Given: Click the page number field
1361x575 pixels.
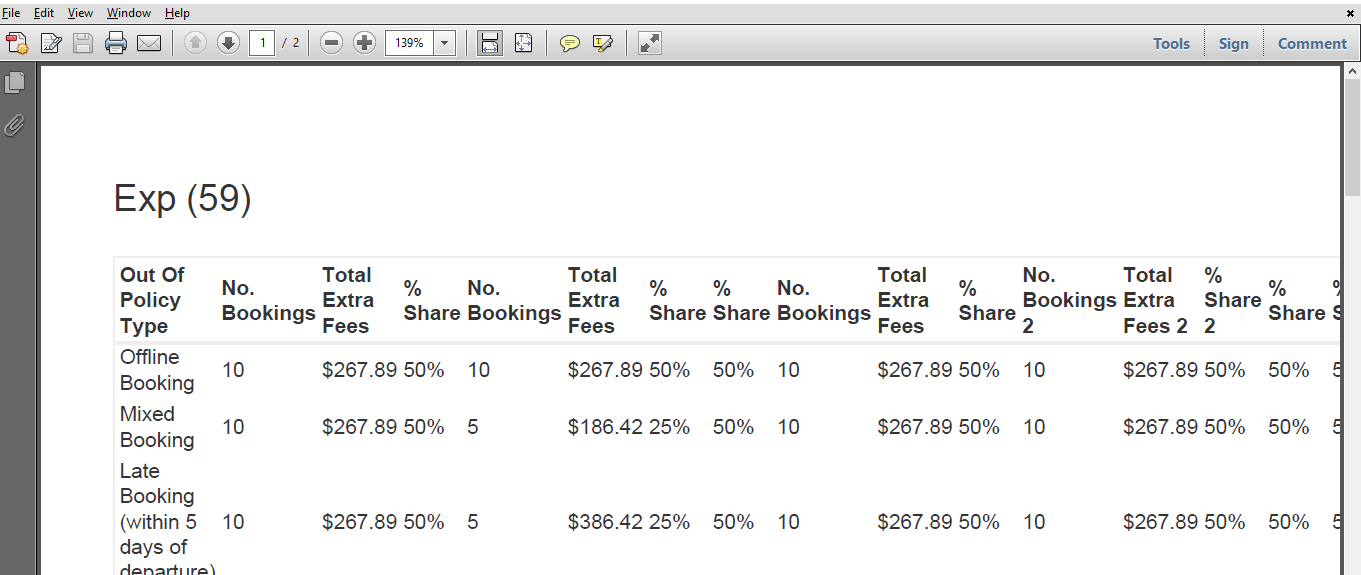Looking at the screenshot, I should pyautogui.click(x=262, y=43).
